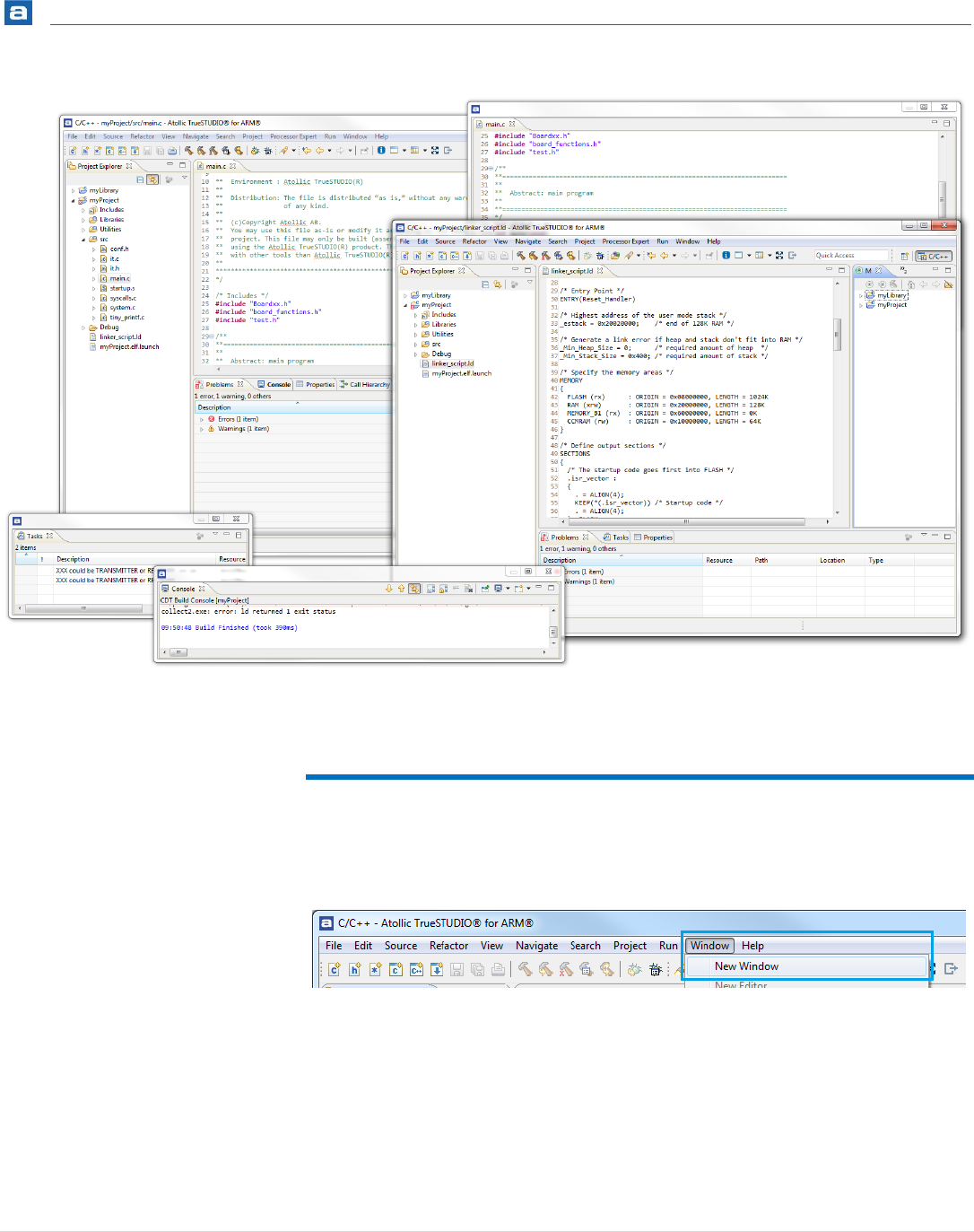974x1232 pixels.
Task: Open Processor Expert menu in linker_script.ld window
Action: pos(625,241)
